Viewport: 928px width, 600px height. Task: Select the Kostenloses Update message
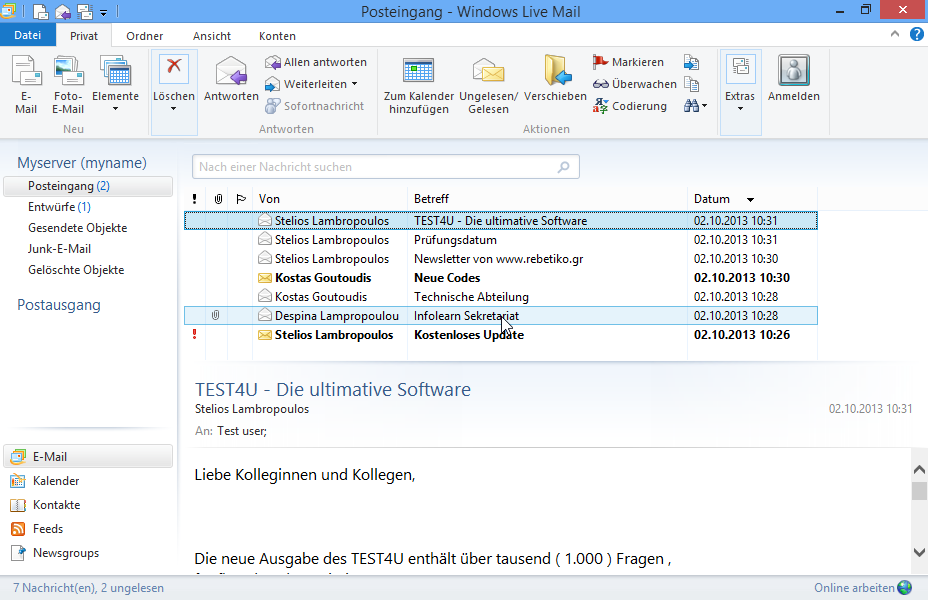pos(501,334)
